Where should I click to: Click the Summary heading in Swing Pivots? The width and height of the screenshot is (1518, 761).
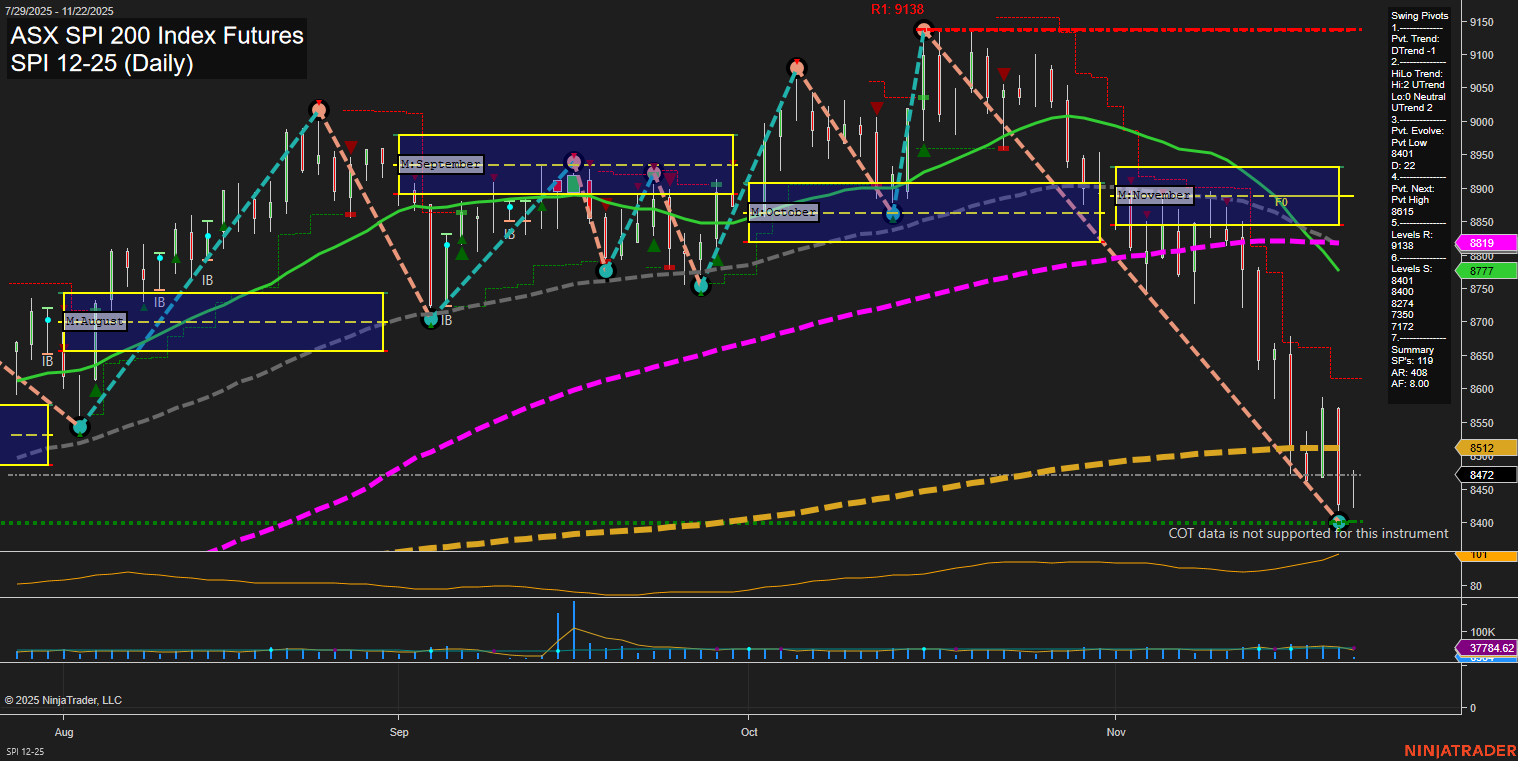tap(1412, 350)
